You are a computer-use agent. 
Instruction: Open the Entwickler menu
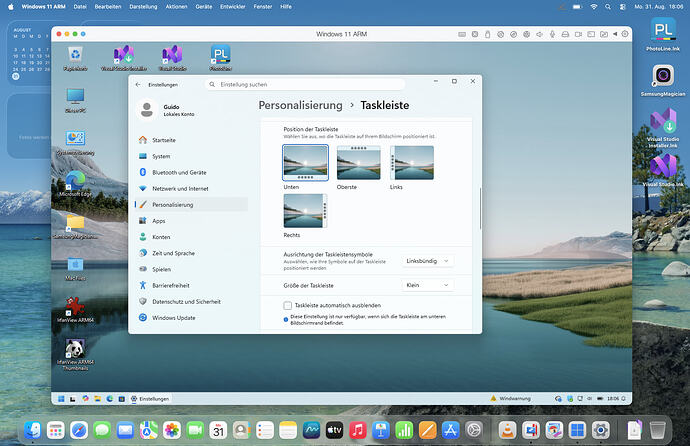233,7
